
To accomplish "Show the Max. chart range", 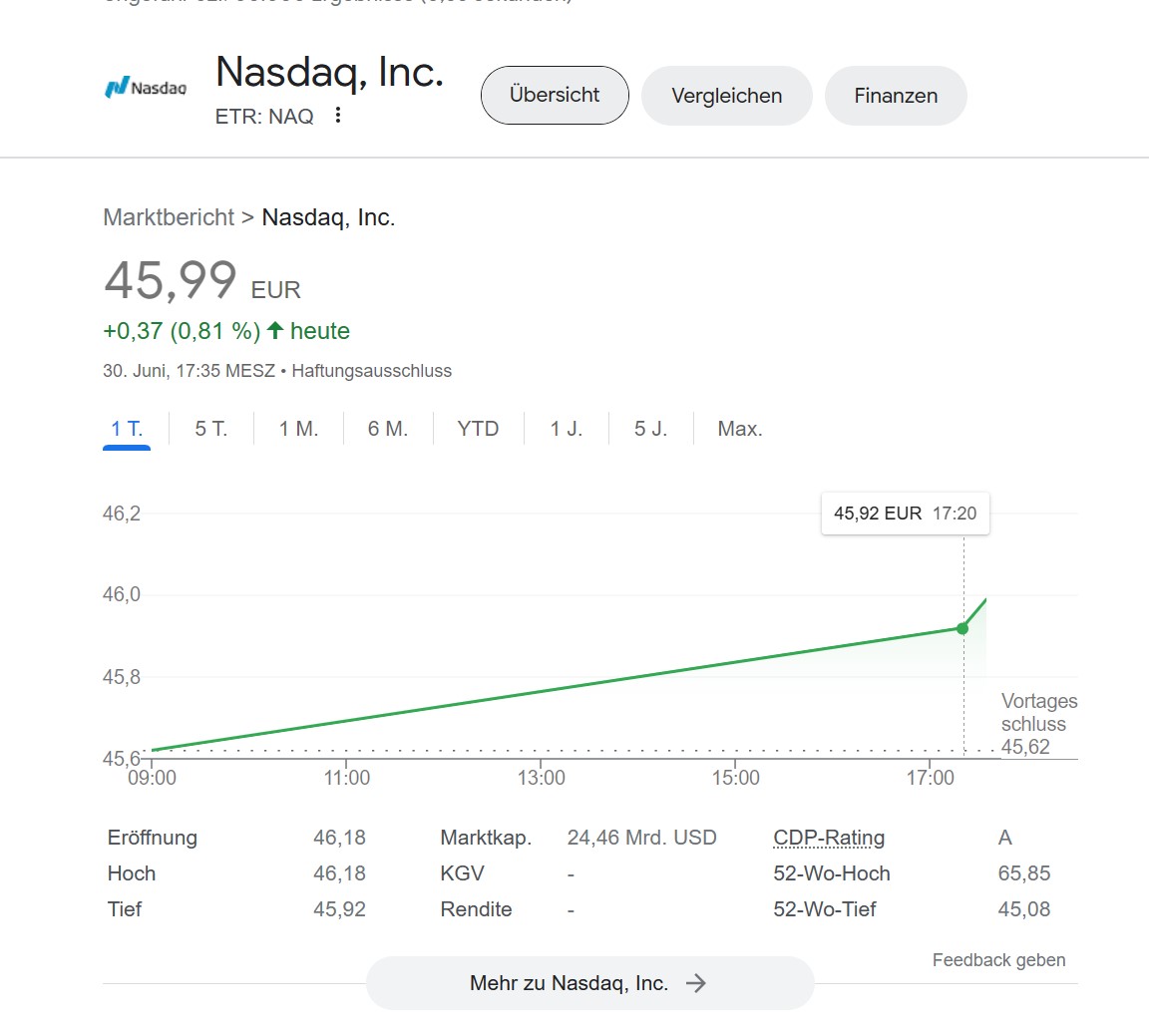I will (740, 429).
